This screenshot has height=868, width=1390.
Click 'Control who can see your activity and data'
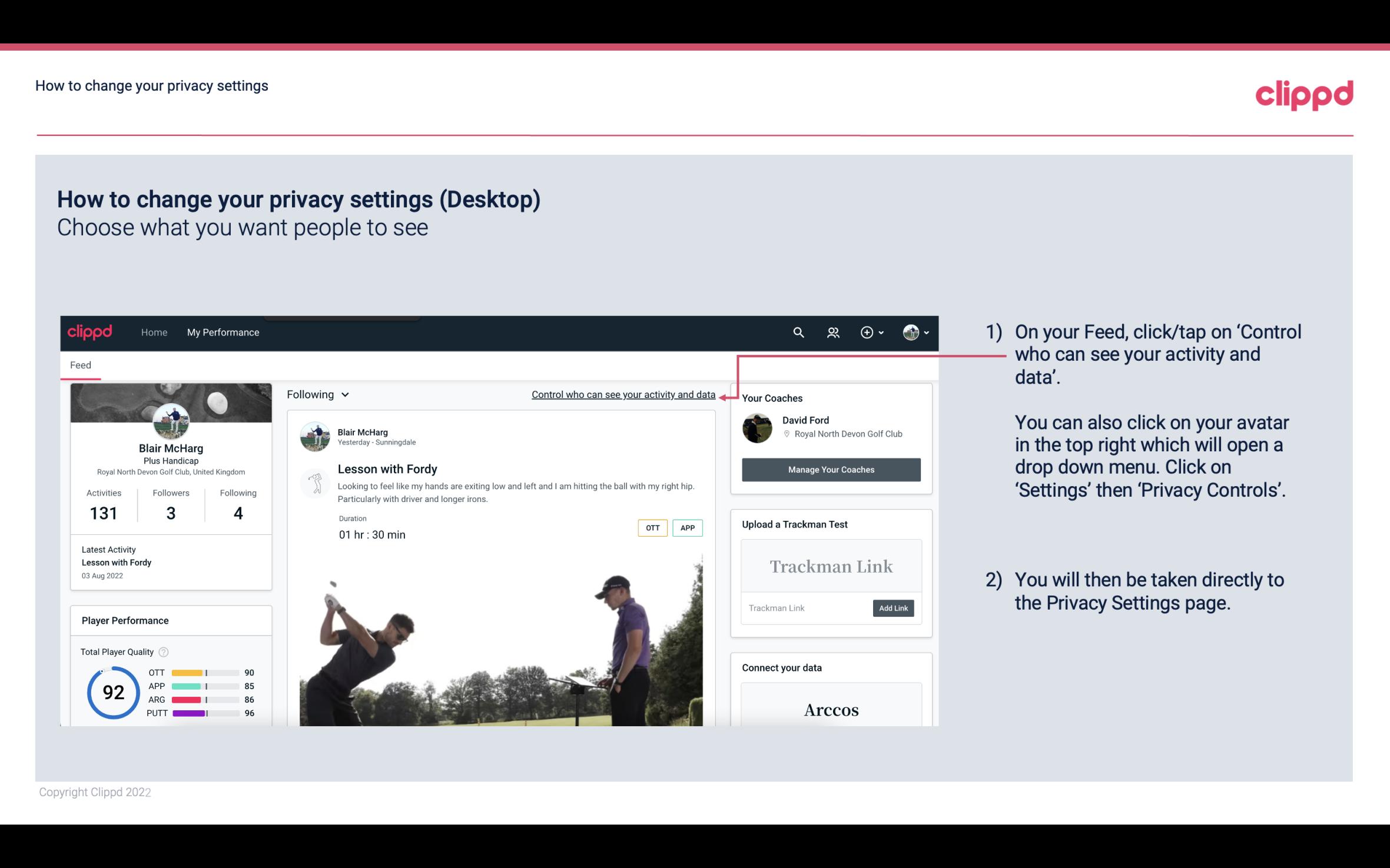click(x=623, y=394)
